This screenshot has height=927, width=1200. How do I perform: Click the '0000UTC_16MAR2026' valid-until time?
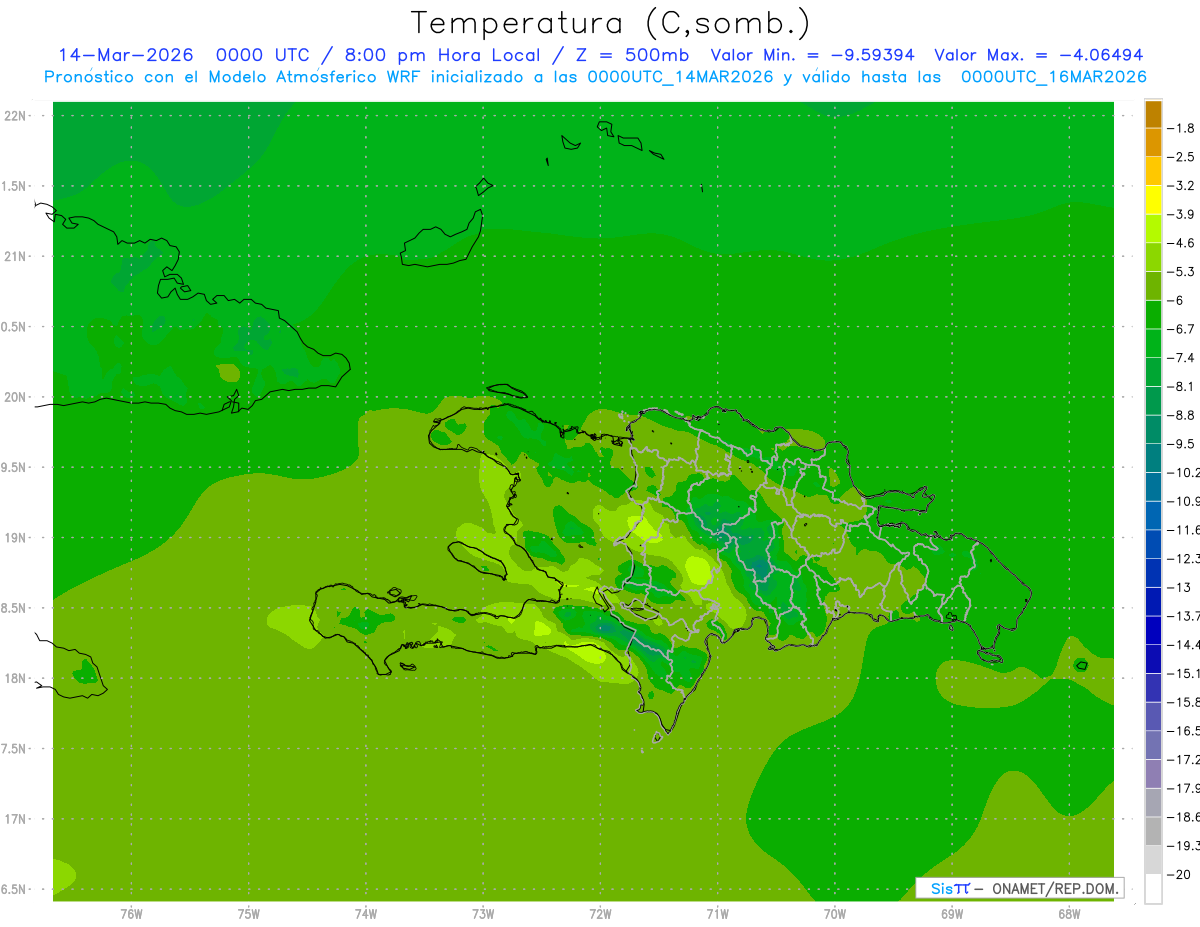(x=1053, y=77)
